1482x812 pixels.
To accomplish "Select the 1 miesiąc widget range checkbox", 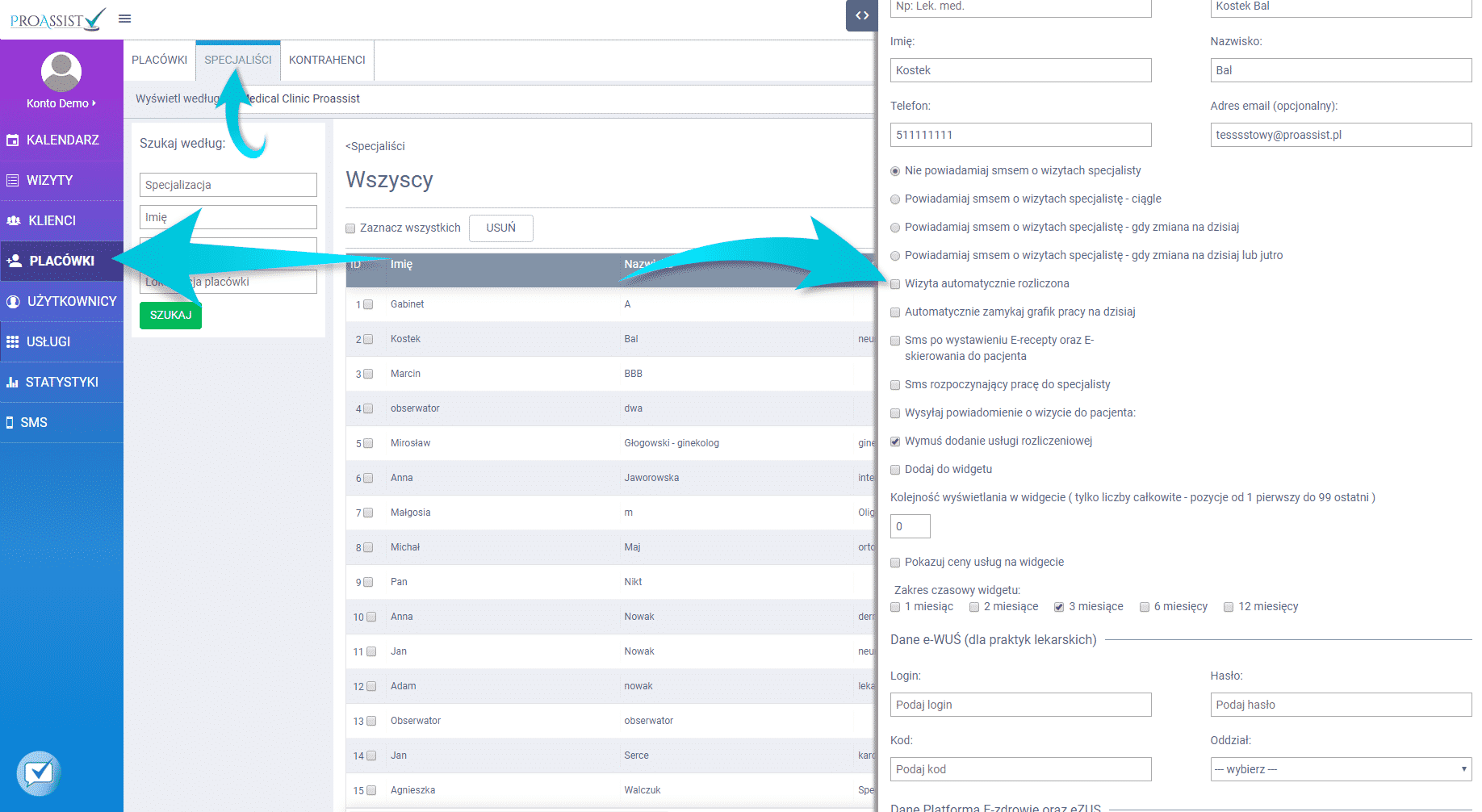I will click(x=895, y=607).
